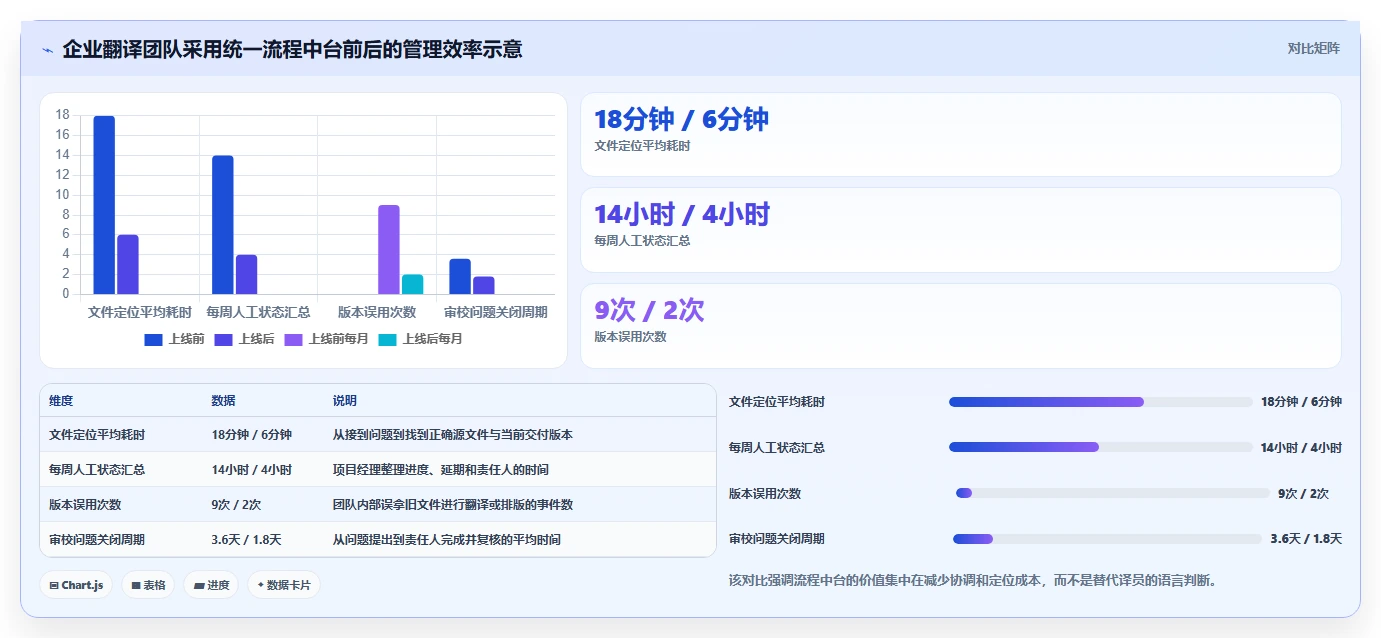The width and height of the screenshot is (1381, 638).
Task: Click the purple 版本误用次数 bar
Action: pyautogui.click(x=389, y=250)
